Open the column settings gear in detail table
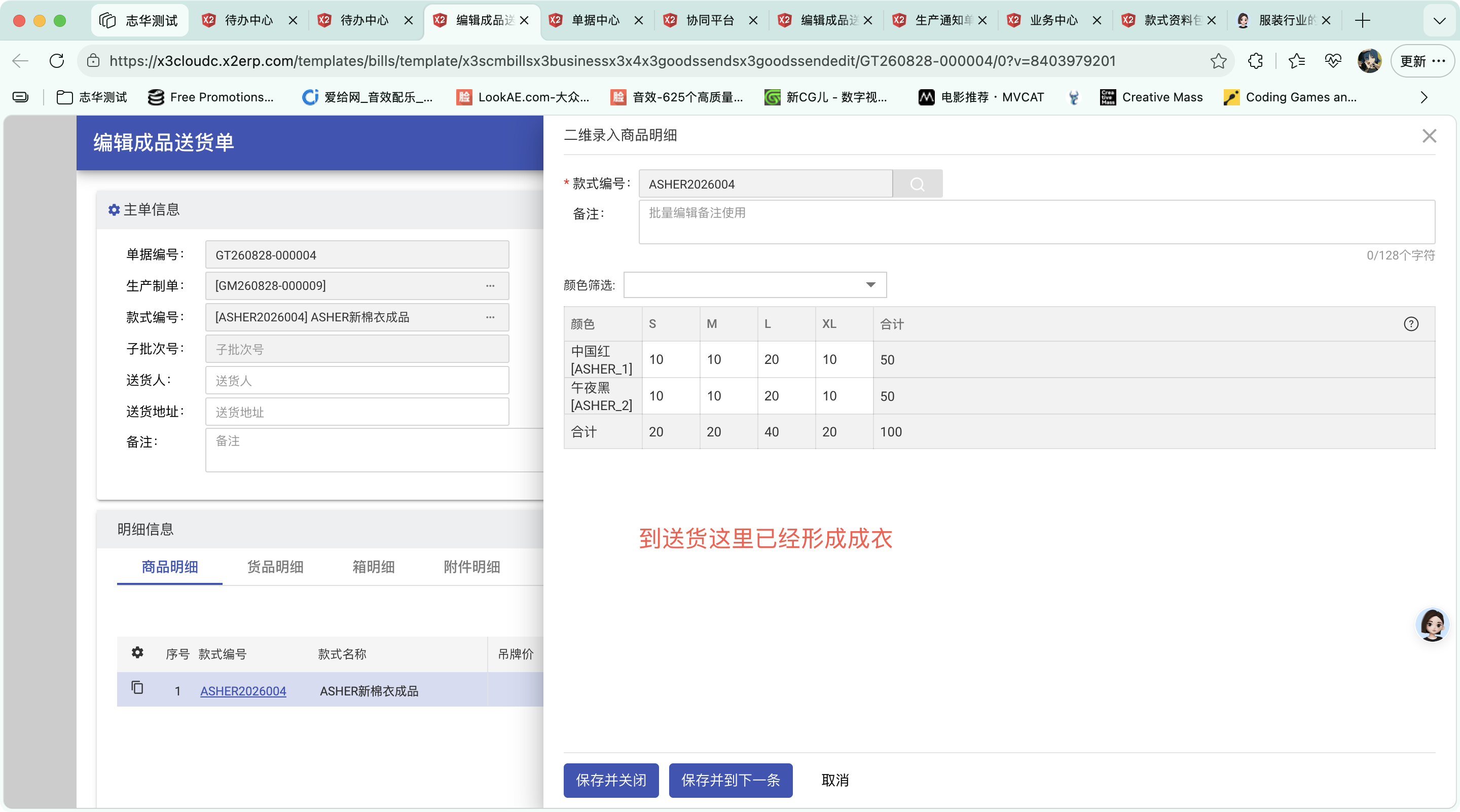Viewport: 1460px width, 812px height. click(x=137, y=653)
